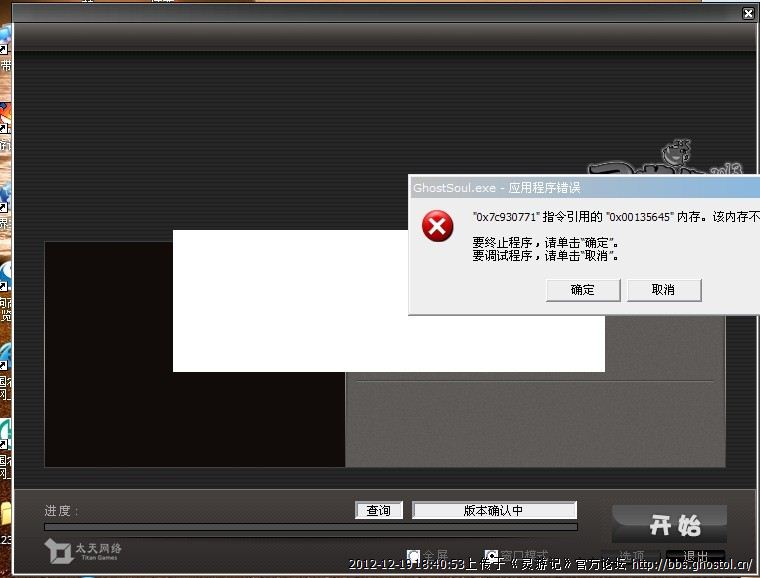Enable the 全屏 fullscreen option
This screenshot has height=578, width=760.
(414, 556)
